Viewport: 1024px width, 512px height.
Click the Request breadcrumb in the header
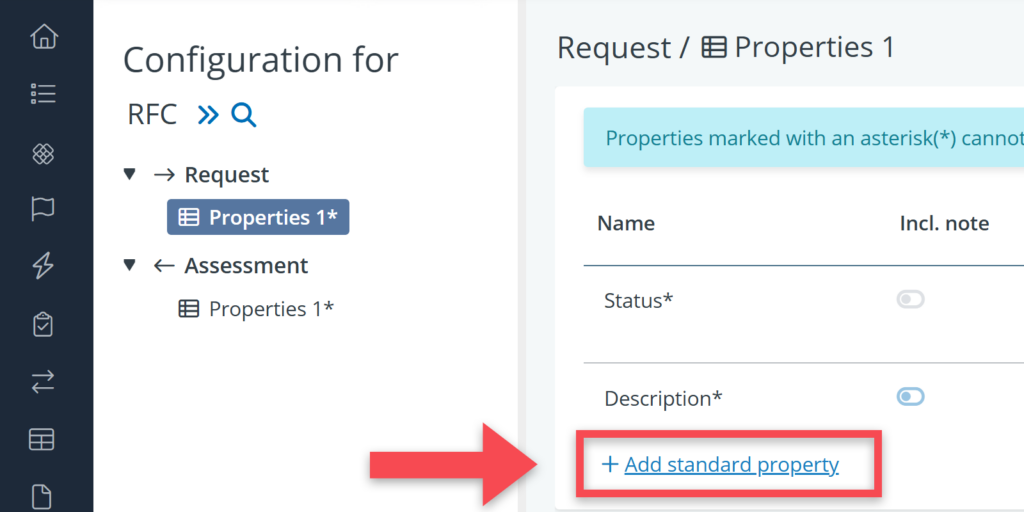[x=614, y=47]
